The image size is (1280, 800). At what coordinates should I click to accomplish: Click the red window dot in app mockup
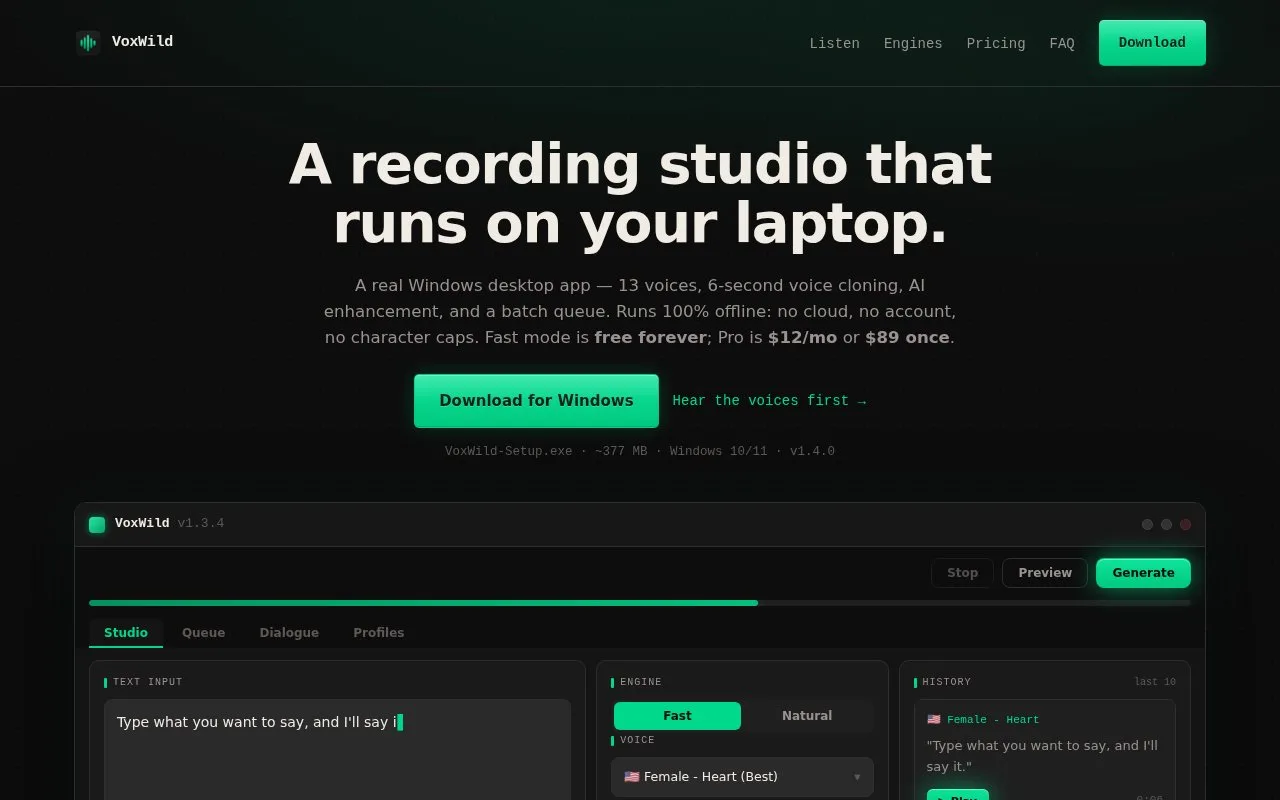[x=1186, y=525]
